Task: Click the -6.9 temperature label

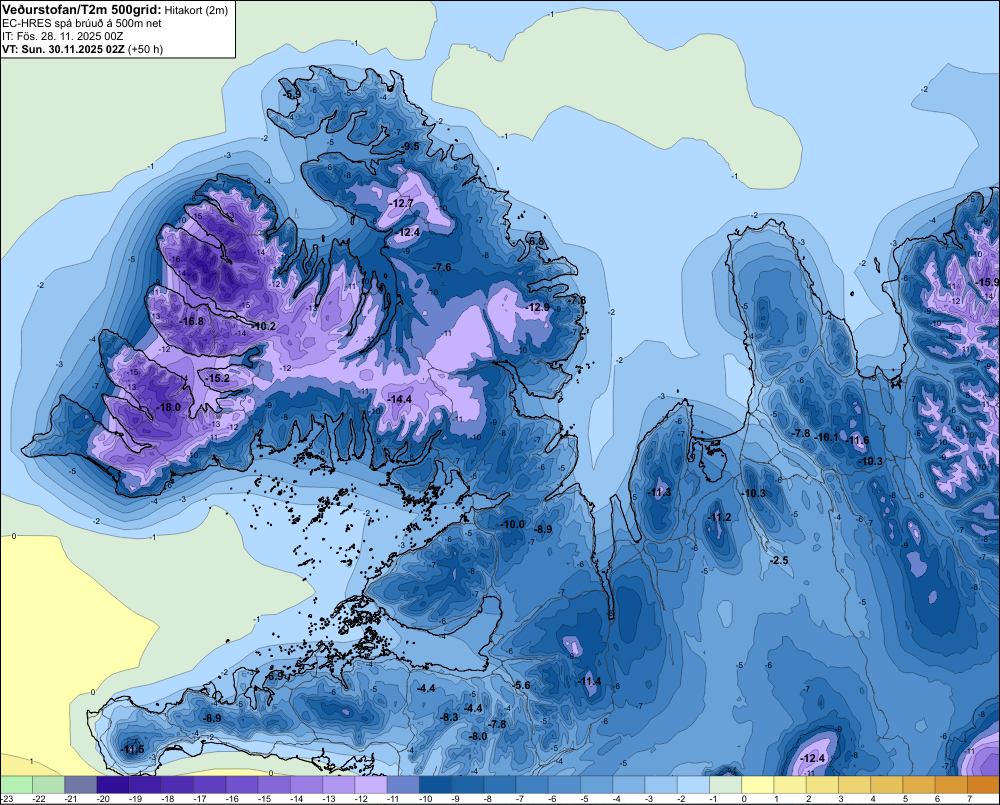Action: pos(275,676)
